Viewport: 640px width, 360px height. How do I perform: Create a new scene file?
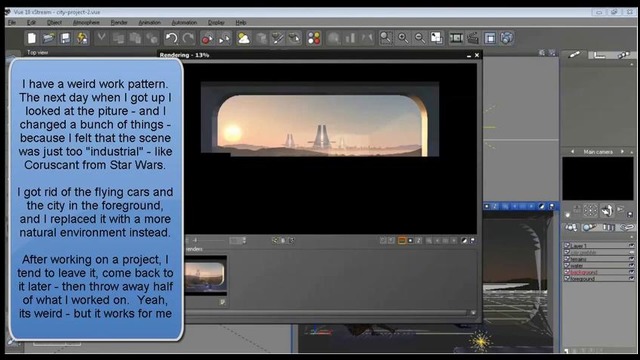[32, 38]
